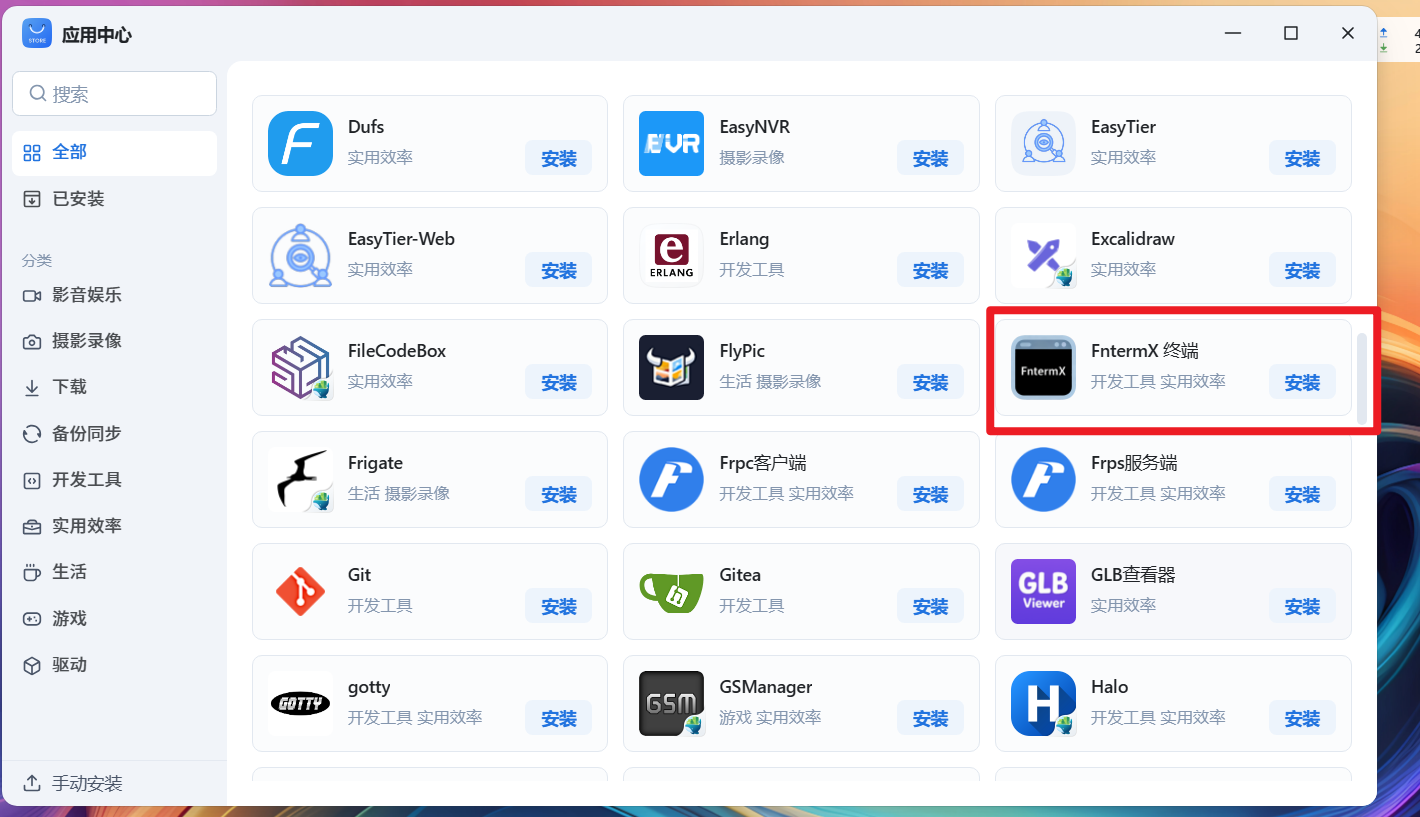Open the EasyTier-Web app icon
Image resolution: width=1420 pixels, height=817 pixels.
point(300,255)
